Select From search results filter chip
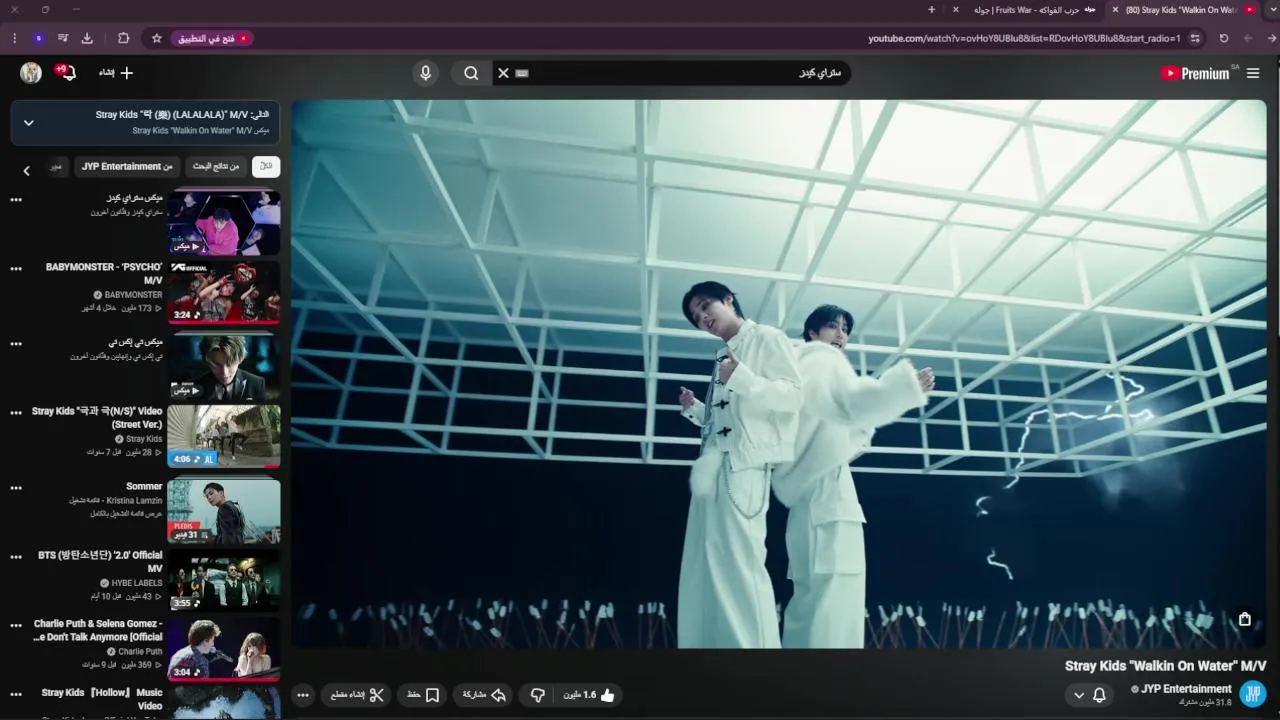Image resolution: width=1280 pixels, height=720 pixels. pos(216,167)
